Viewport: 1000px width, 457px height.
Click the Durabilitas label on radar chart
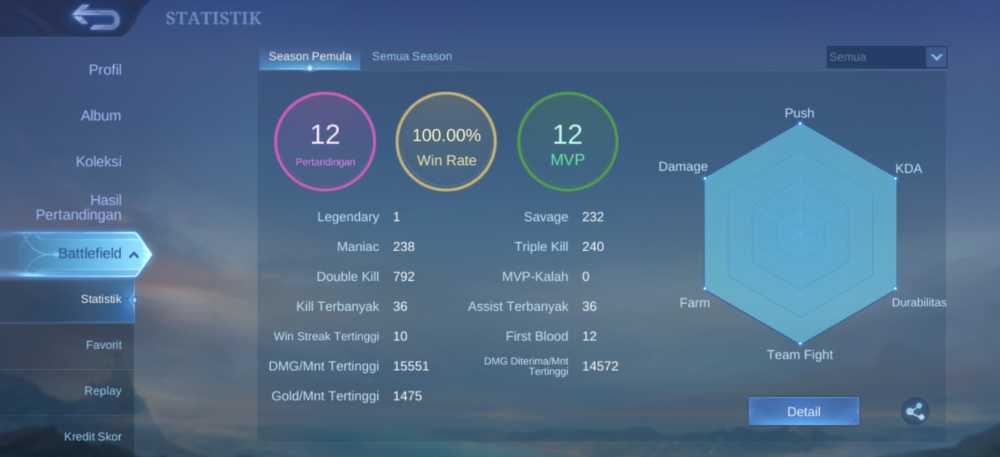pyautogui.click(x=918, y=303)
